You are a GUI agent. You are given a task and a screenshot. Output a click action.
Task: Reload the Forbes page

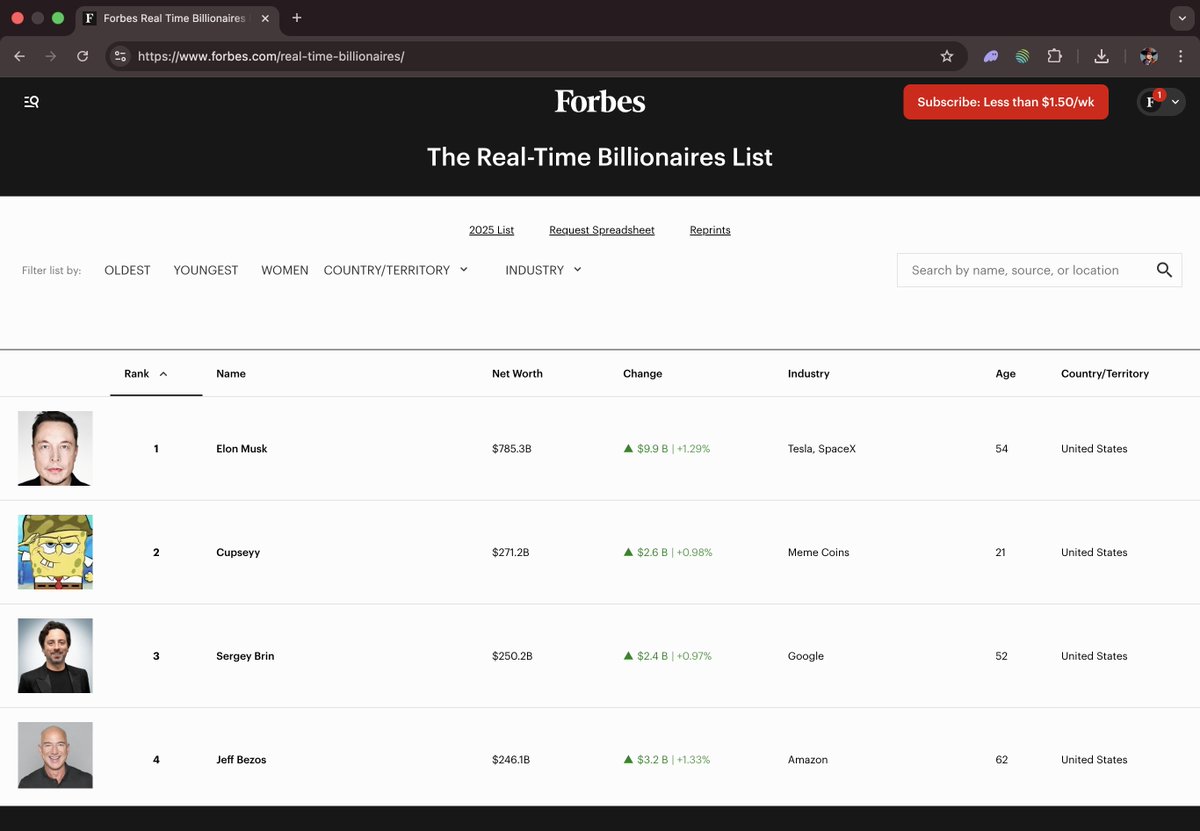click(83, 56)
